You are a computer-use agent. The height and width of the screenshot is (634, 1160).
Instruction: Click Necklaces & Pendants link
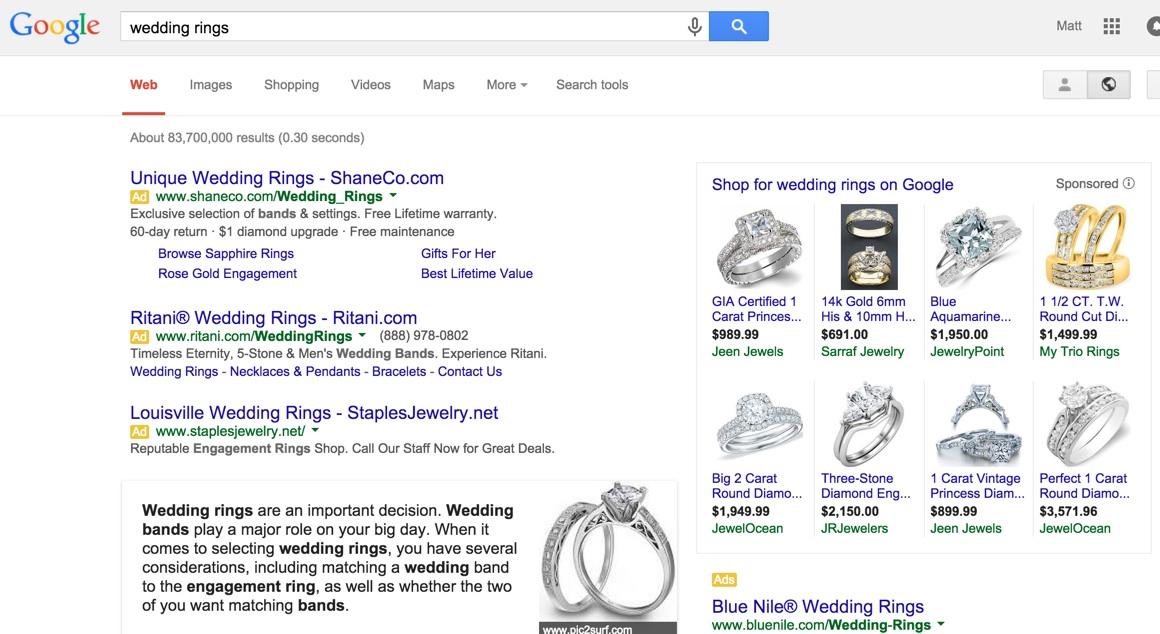click(295, 371)
